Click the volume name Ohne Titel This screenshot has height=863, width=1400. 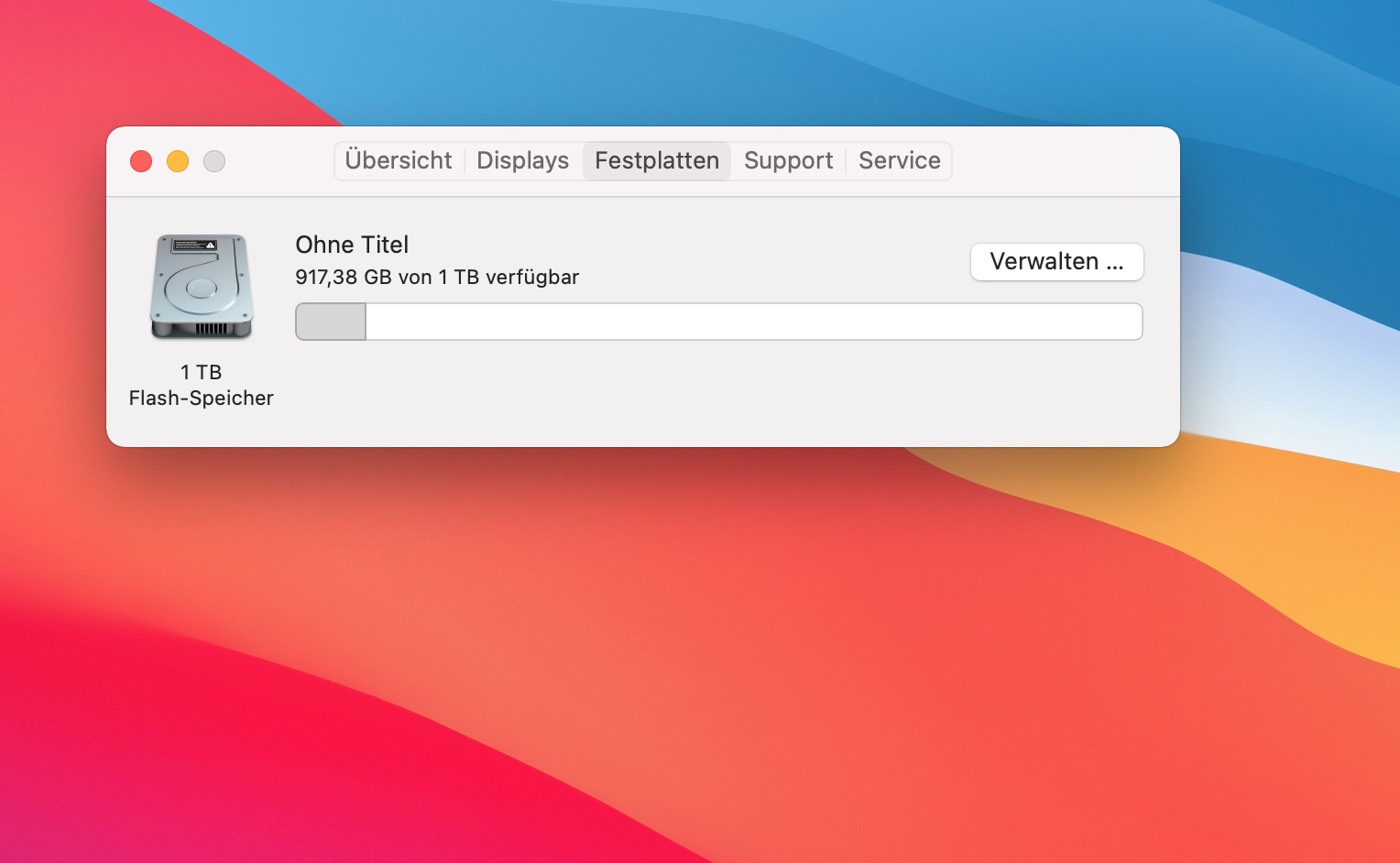(352, 245)
